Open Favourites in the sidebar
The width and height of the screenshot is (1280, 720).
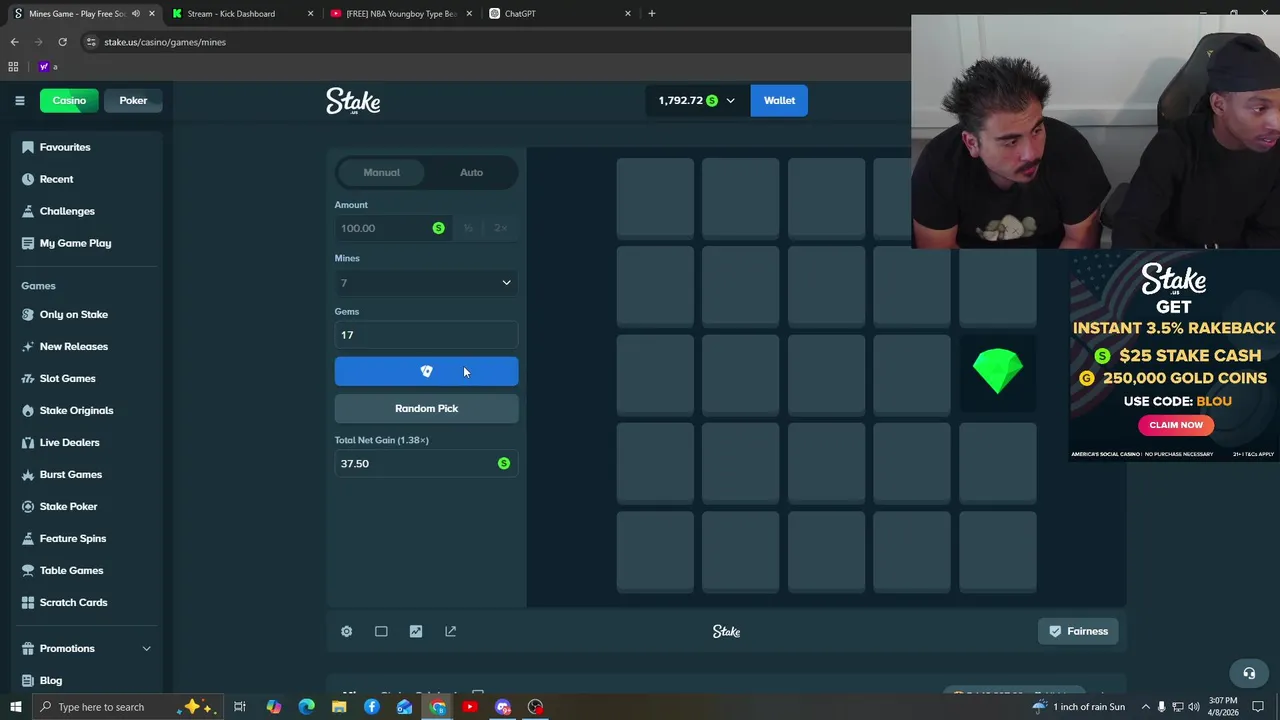(65, 147)
